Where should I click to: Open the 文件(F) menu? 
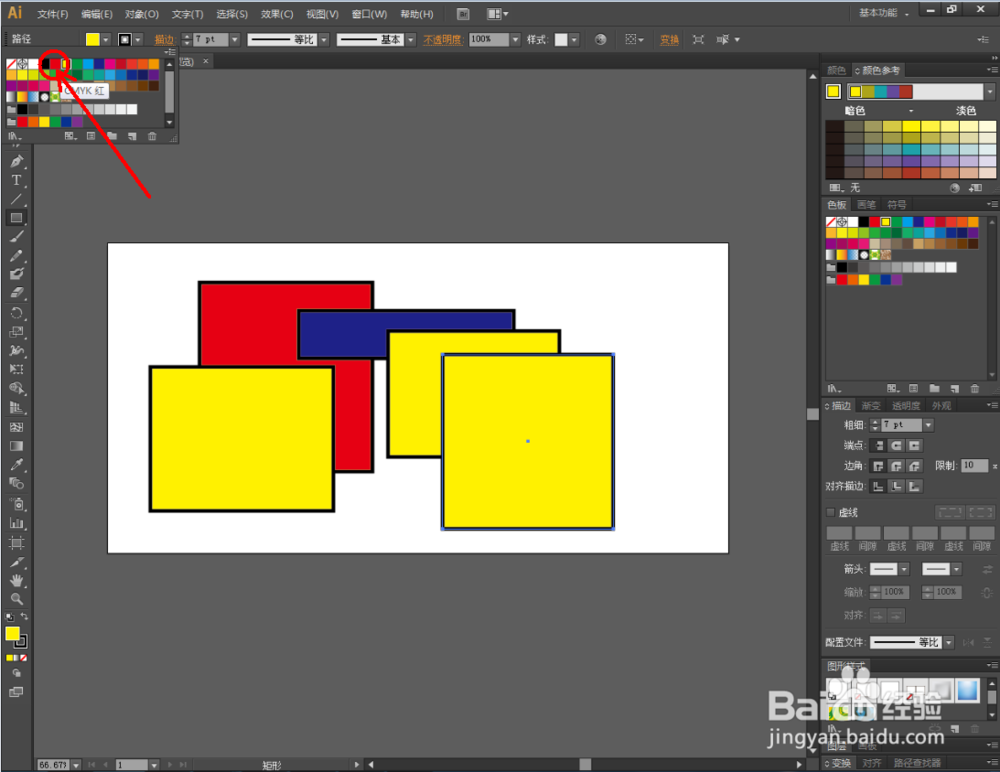tap(52, 14)
